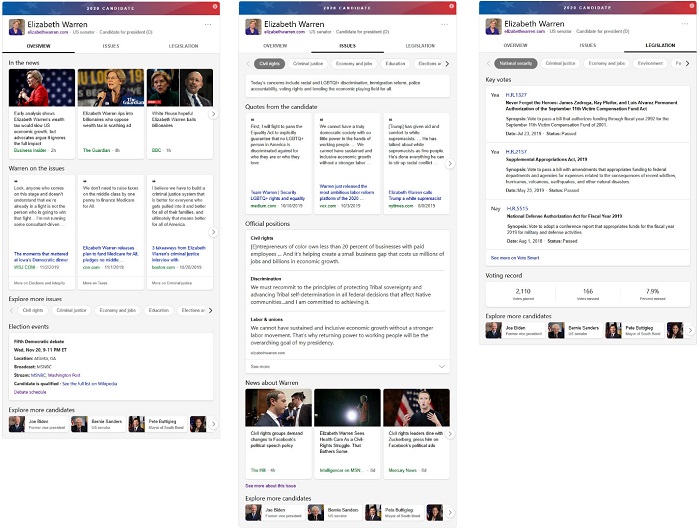
Task: Open more options ellipsis in Overview panel
Action: click(208, 24)
